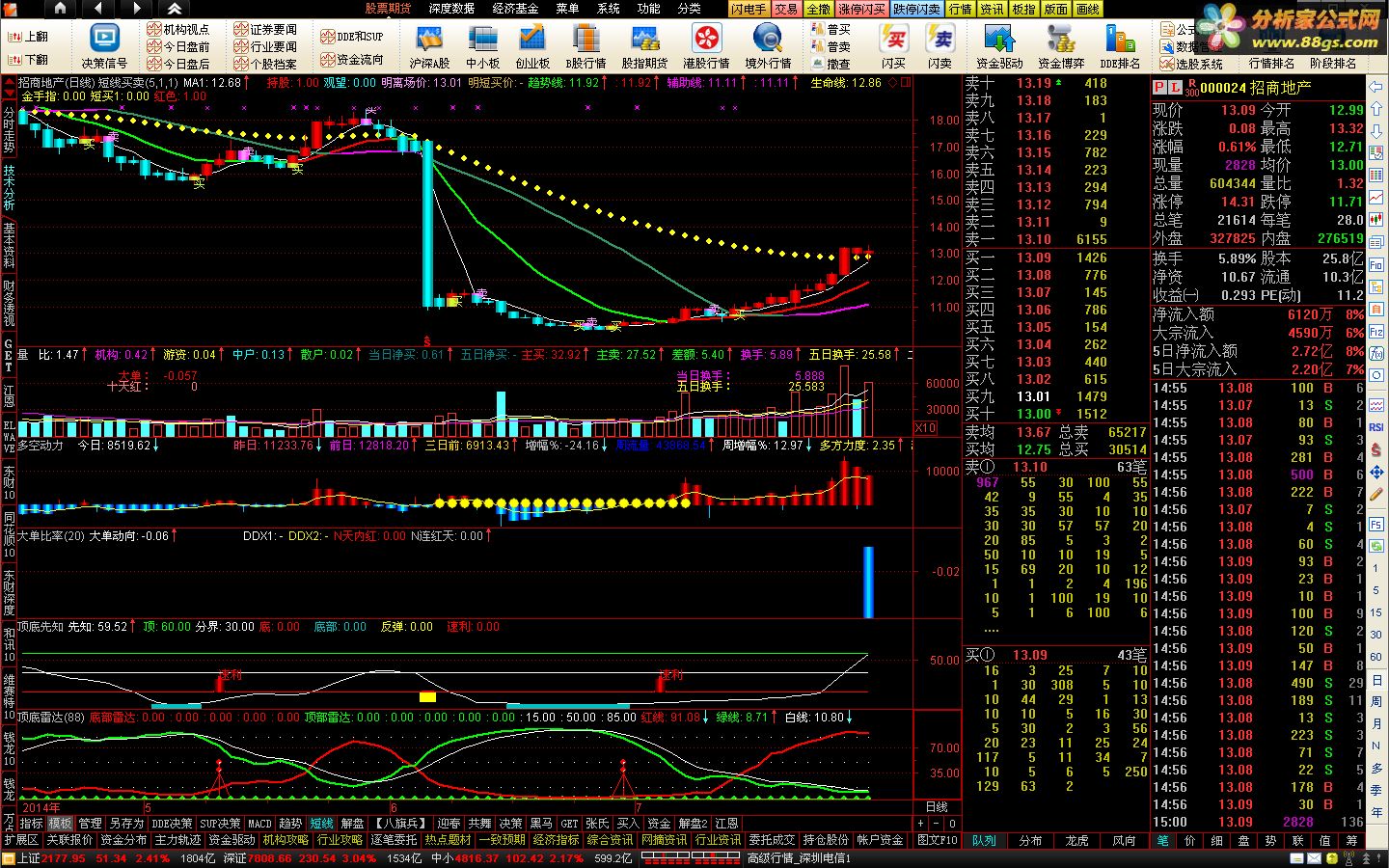
Task: Open the 功能 menu
Action: point(649,9)
